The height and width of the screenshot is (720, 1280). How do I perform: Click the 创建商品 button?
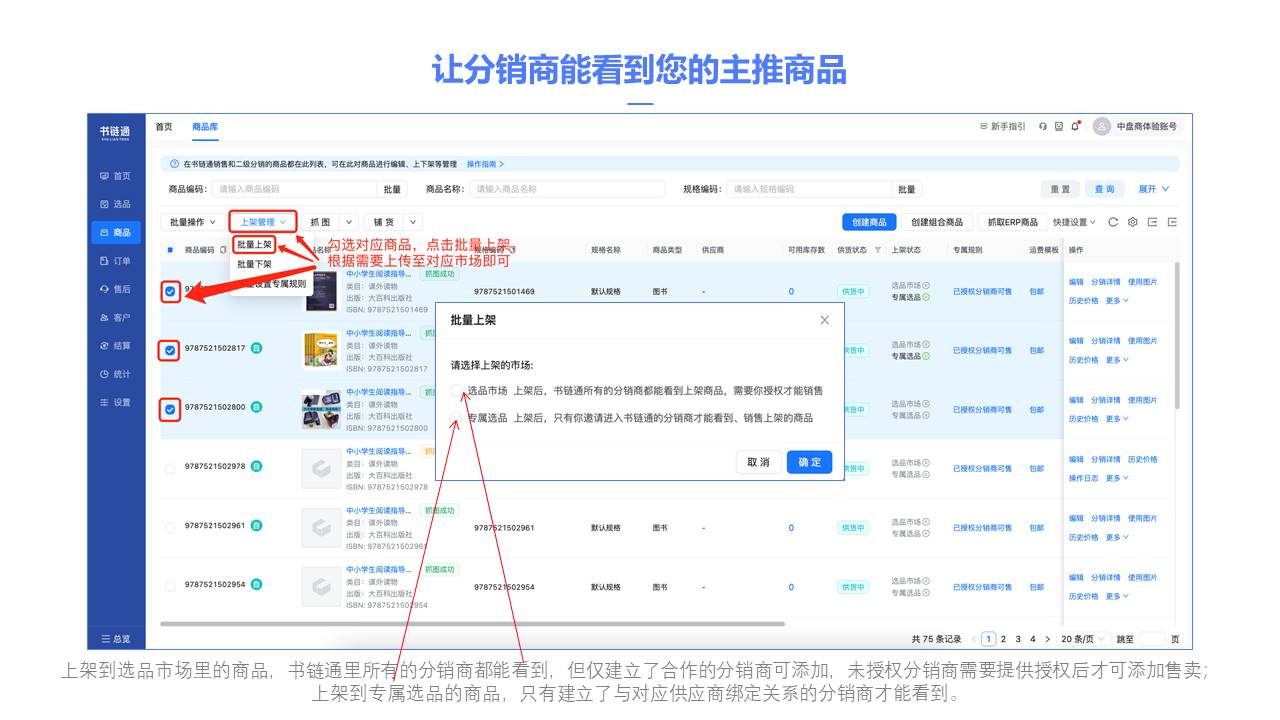[x=869, y=222]
